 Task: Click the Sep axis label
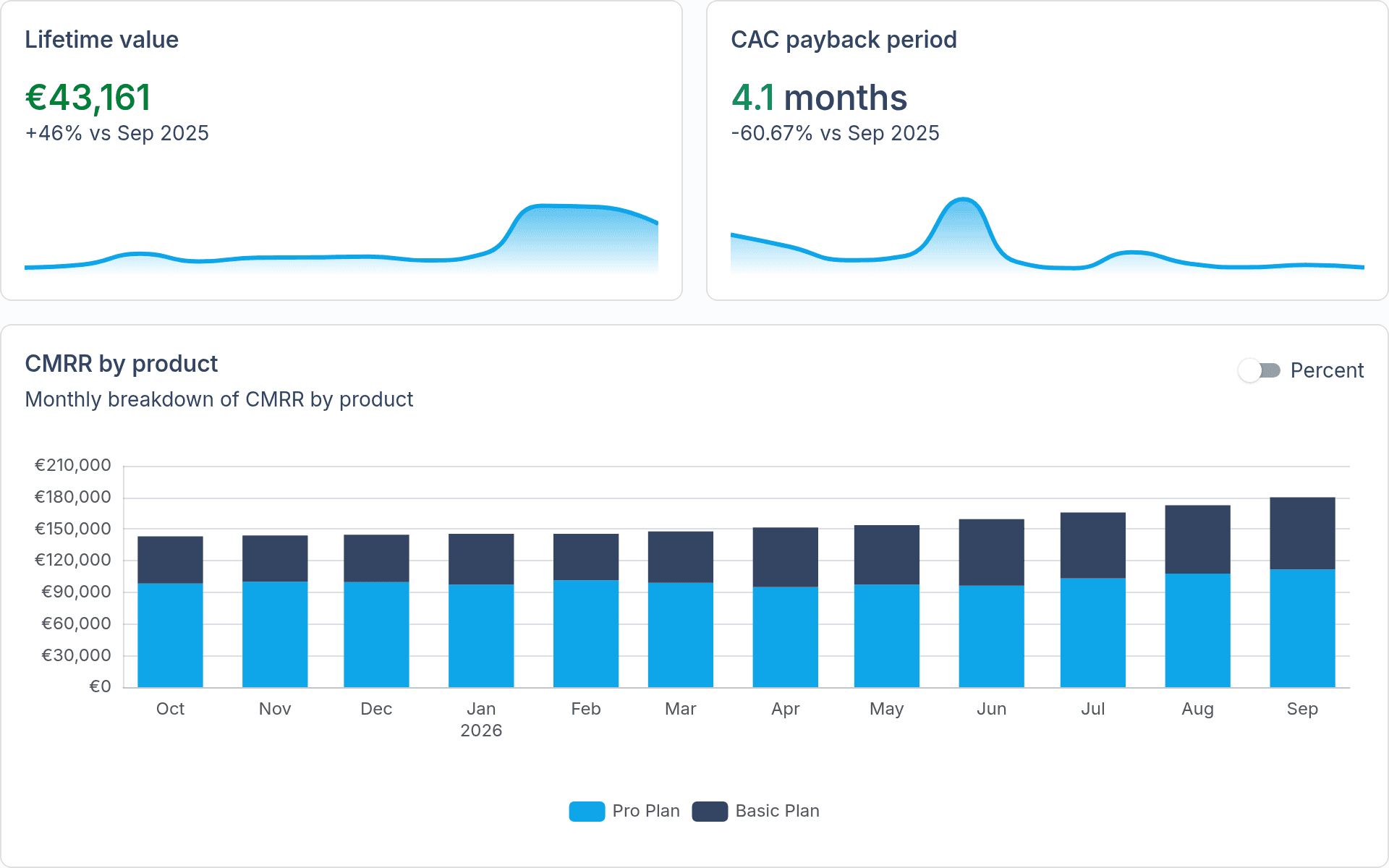pyautogui.click(x=1302, y=709)
